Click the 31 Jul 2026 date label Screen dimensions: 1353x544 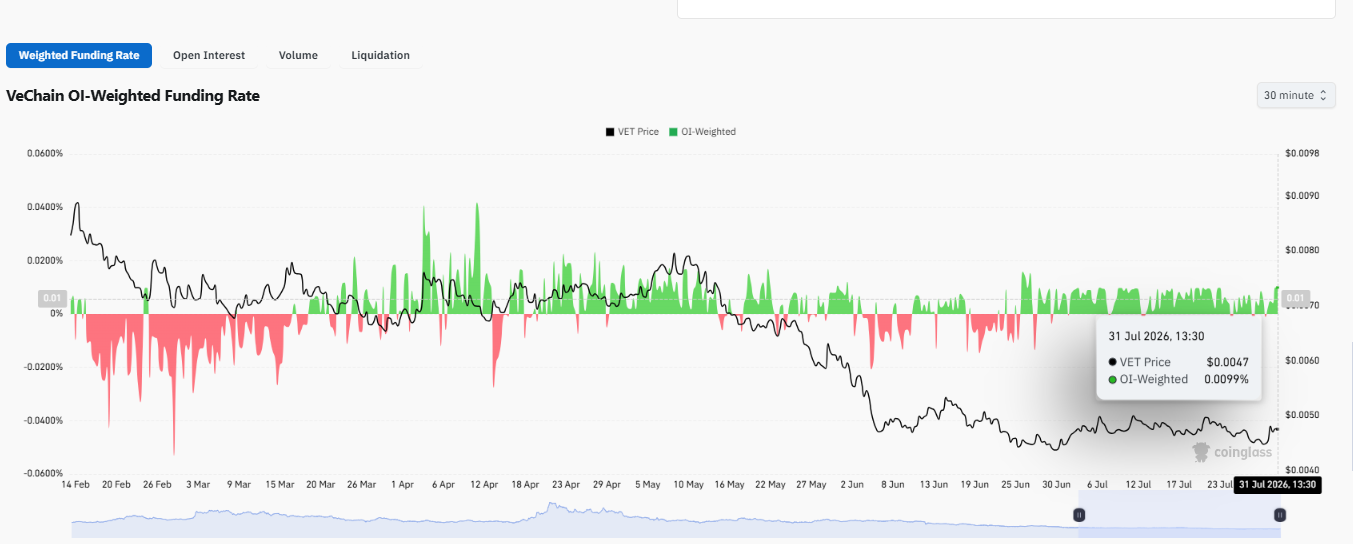[x=1278, y=485]
